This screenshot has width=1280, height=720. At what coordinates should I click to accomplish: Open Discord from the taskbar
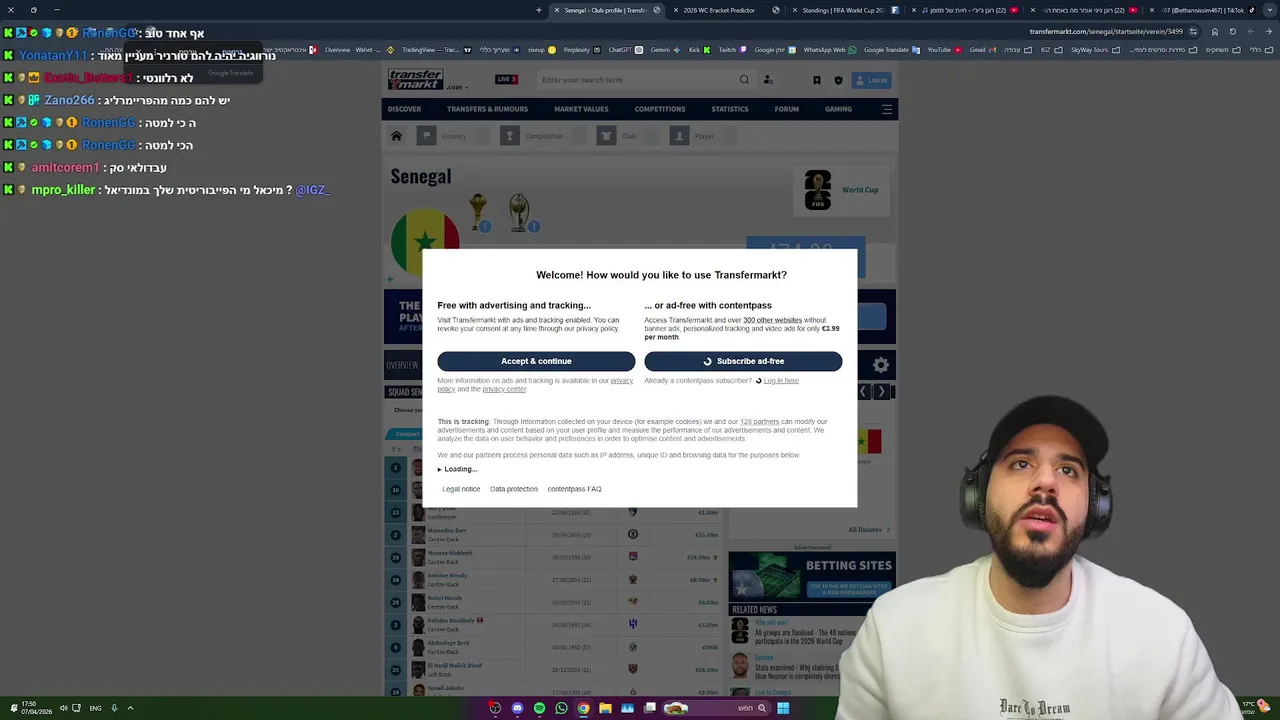(x=517, y=708)
